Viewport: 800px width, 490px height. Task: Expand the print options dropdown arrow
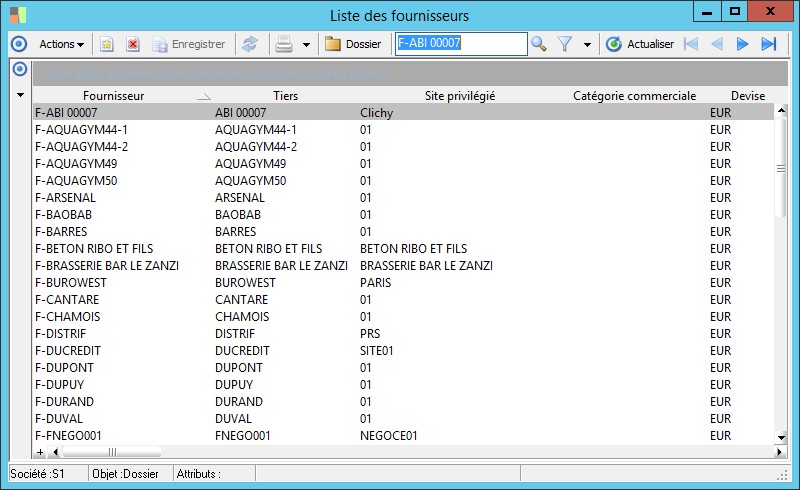(x=306, y=45)
